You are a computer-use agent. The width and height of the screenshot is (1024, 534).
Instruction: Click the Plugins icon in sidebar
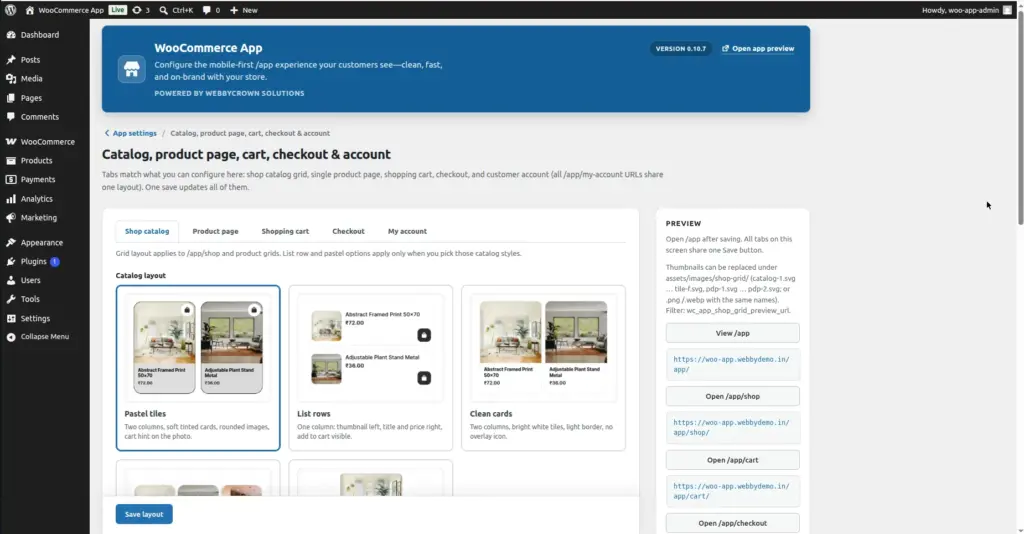coord(11,261)
